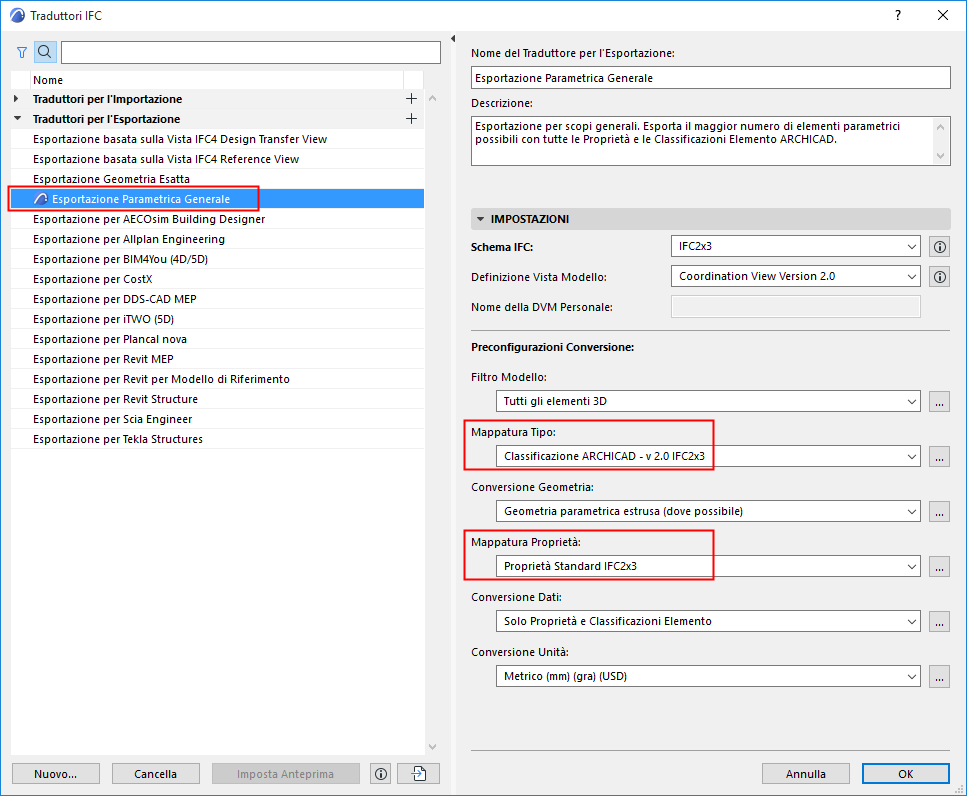Select Esportazione per Tekla Structures
The width and height of the screenshot is (967, 796).
pos(217,439)
